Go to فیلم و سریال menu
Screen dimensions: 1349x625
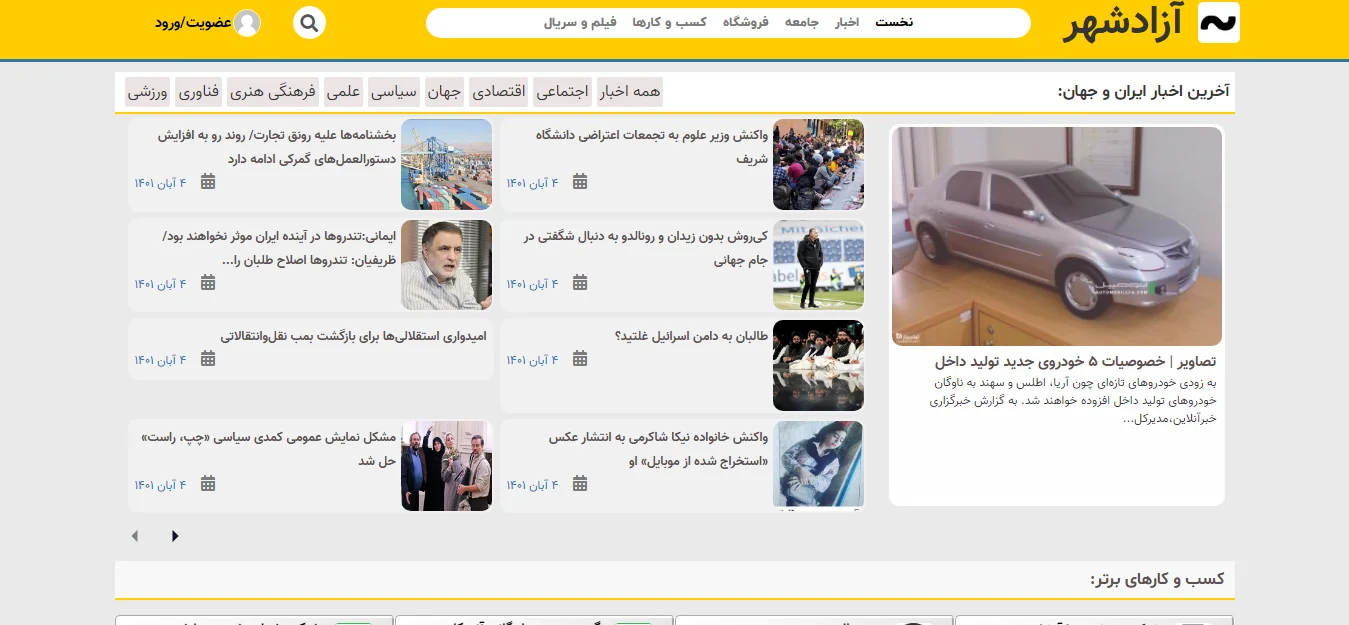[580, 22]
